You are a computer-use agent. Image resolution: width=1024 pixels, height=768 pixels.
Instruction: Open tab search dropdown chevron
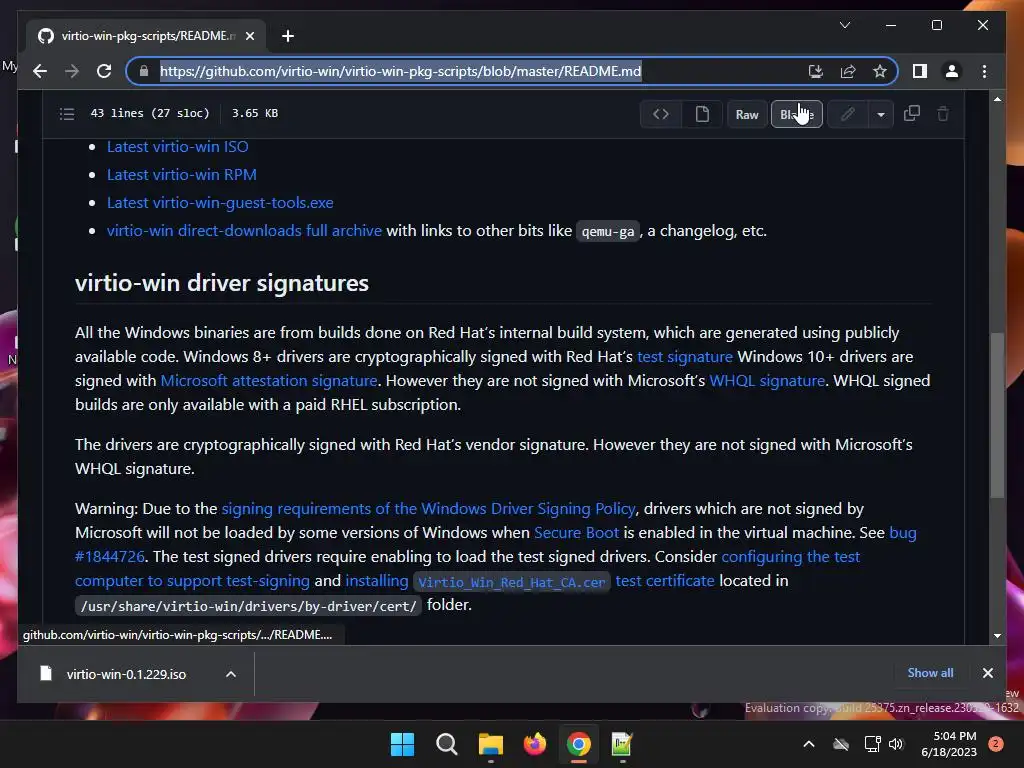(x=844, y=25)
